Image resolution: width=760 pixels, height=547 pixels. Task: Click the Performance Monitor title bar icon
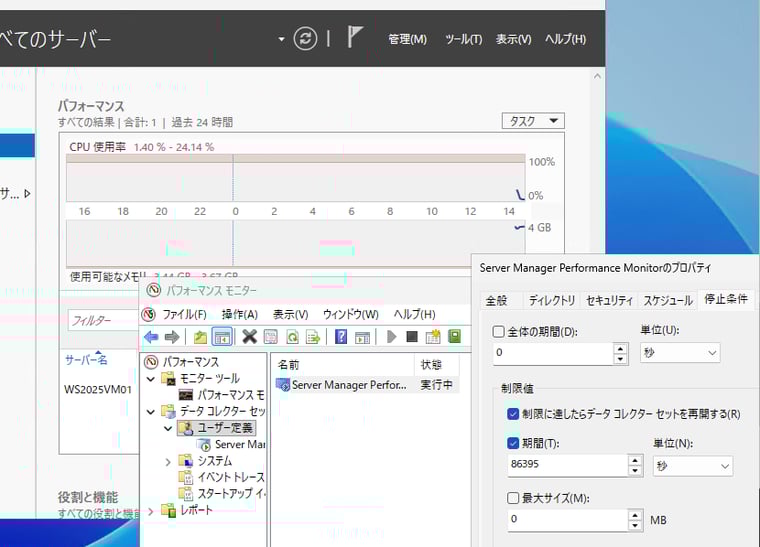[154, 290]
